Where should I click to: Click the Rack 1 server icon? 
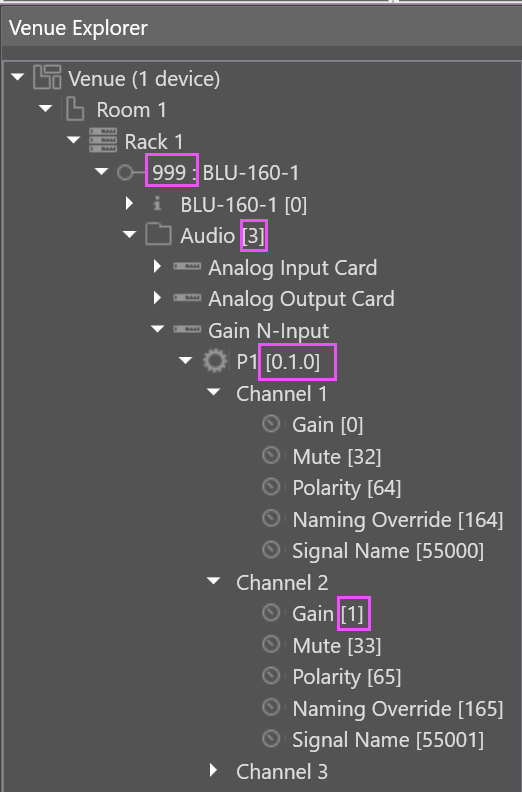tap(103, 140)
